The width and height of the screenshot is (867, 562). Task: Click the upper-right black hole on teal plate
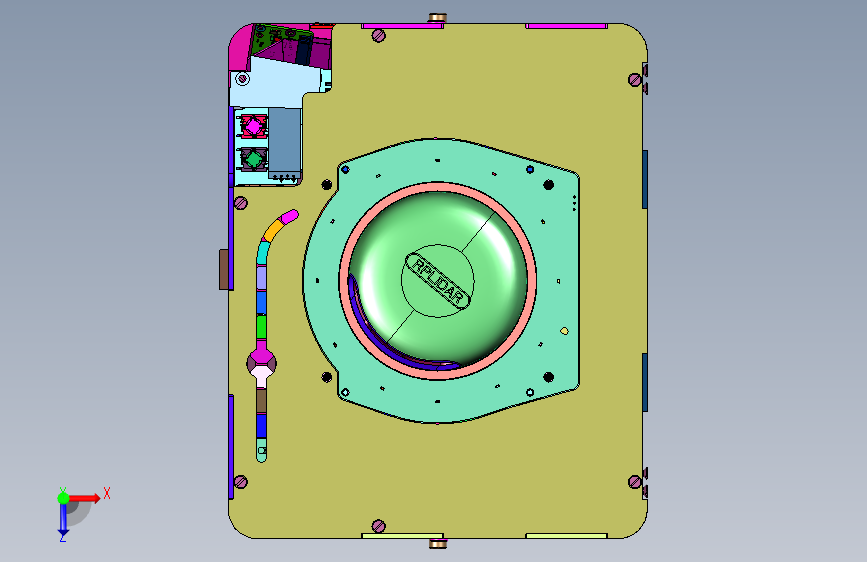coord(549,185)
